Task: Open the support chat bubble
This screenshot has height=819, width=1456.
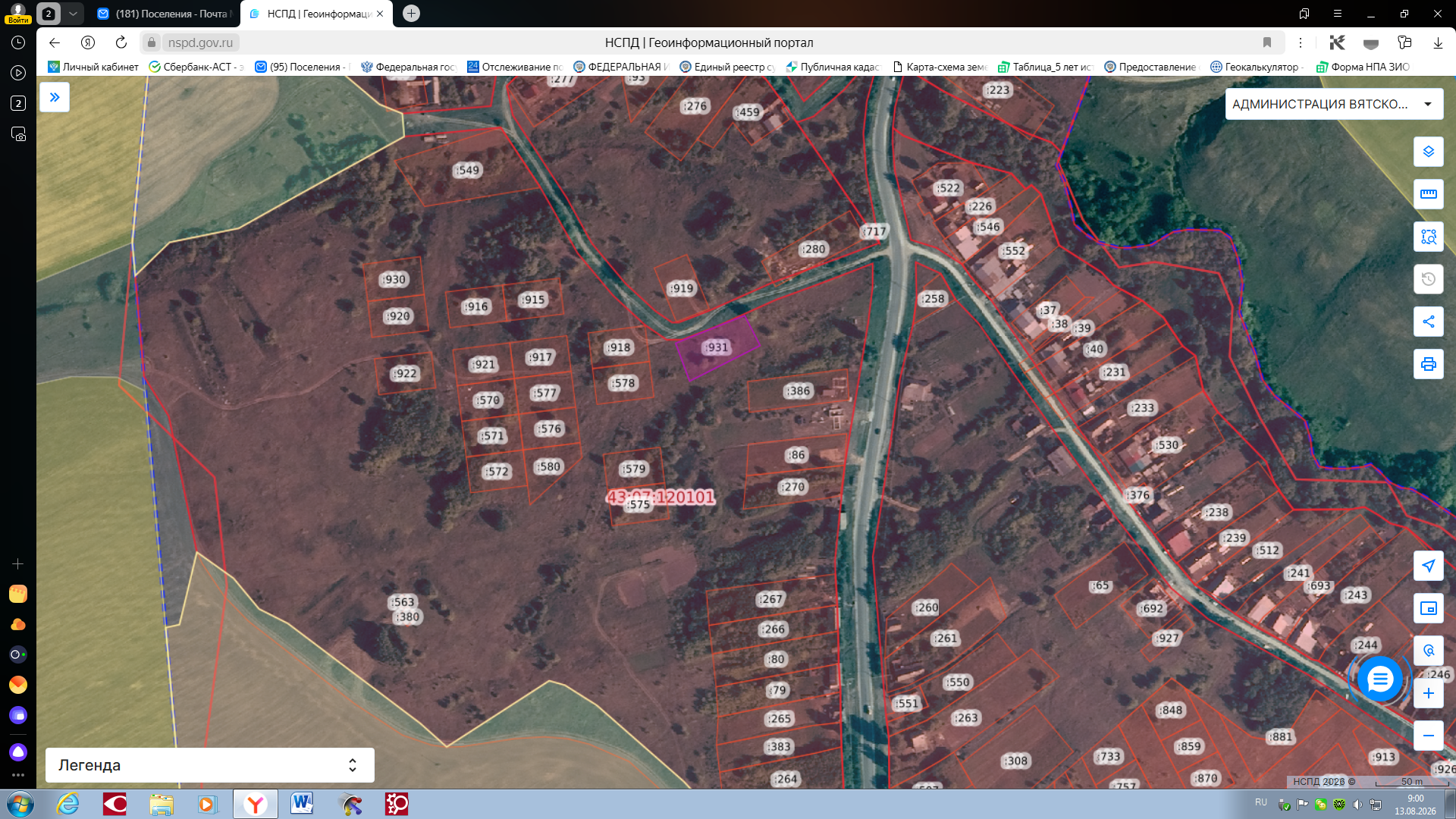Action: (1379, 679)
